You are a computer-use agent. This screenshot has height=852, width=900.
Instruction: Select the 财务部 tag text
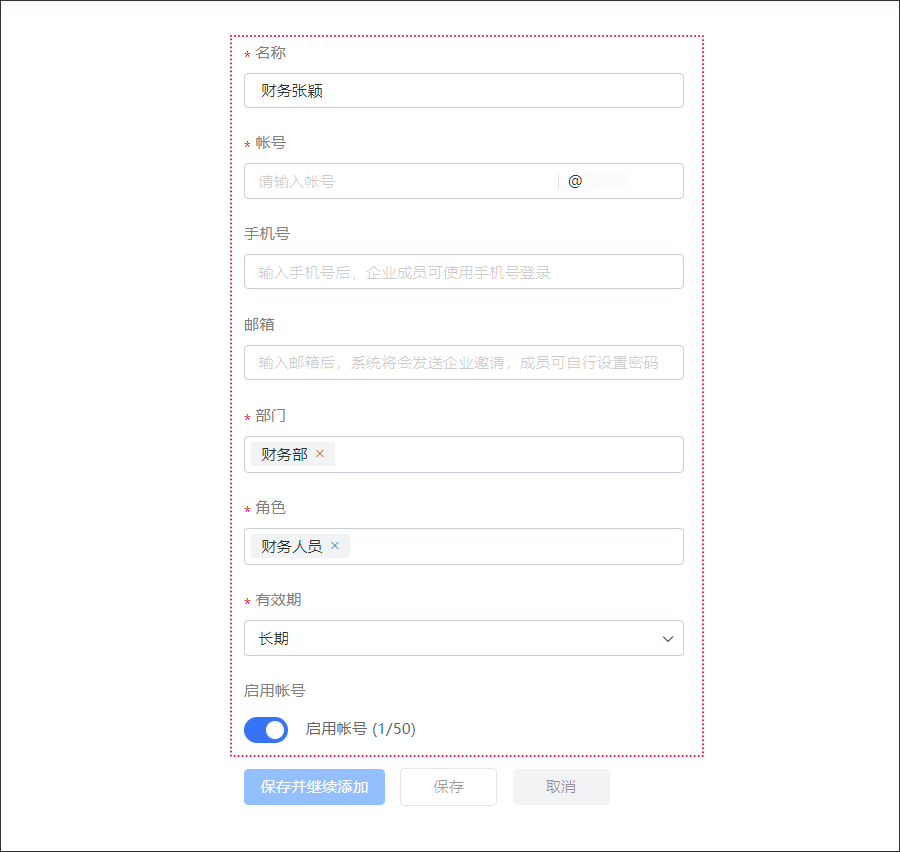(x=284, y=455)
